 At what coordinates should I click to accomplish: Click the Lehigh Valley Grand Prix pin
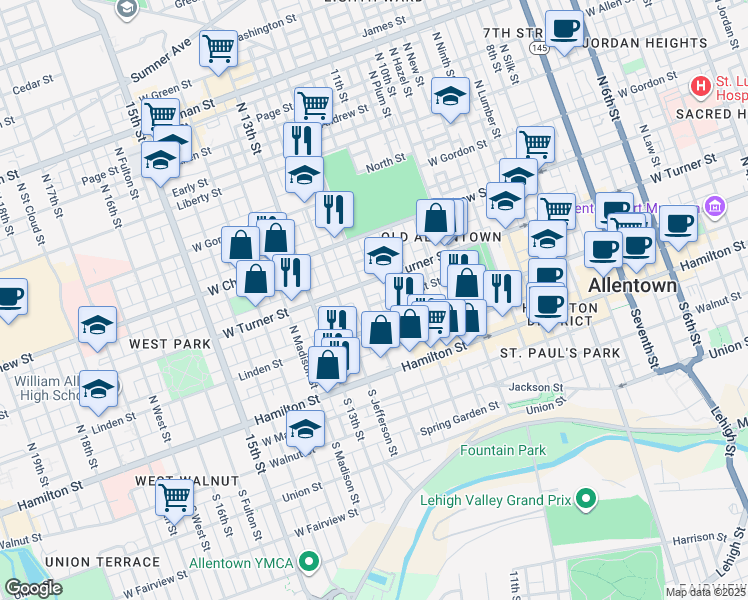(587, 497)
